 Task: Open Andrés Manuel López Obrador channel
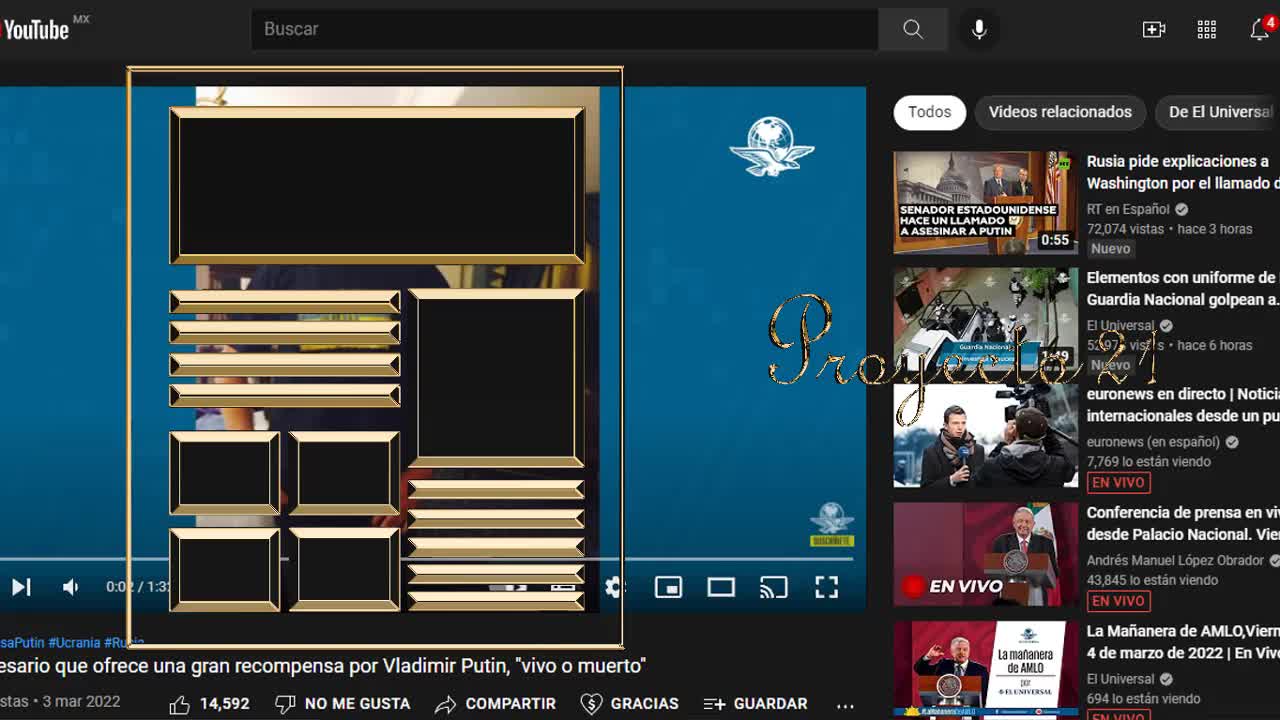[x=1175, y=561]
